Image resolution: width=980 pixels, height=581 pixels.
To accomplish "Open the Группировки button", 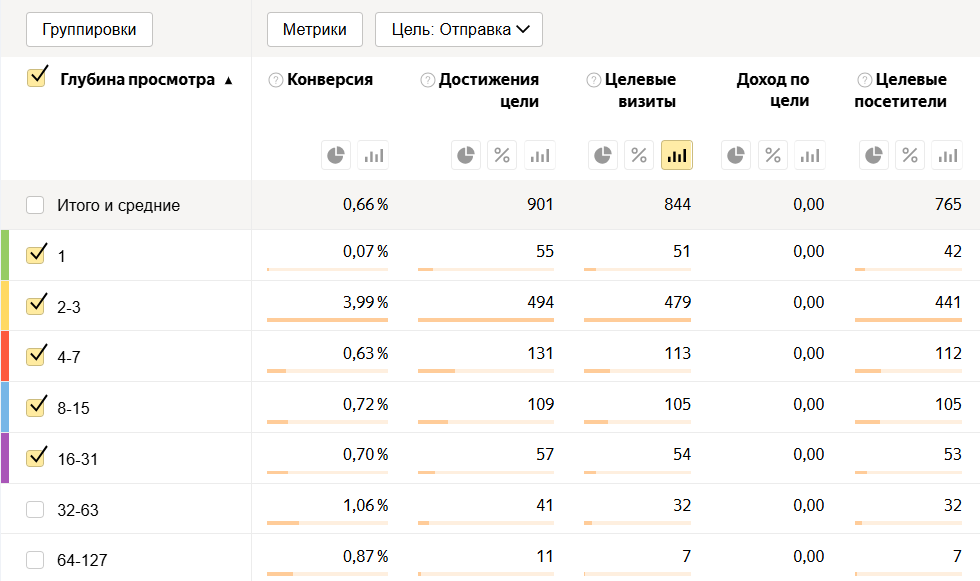I will [89, 30].
